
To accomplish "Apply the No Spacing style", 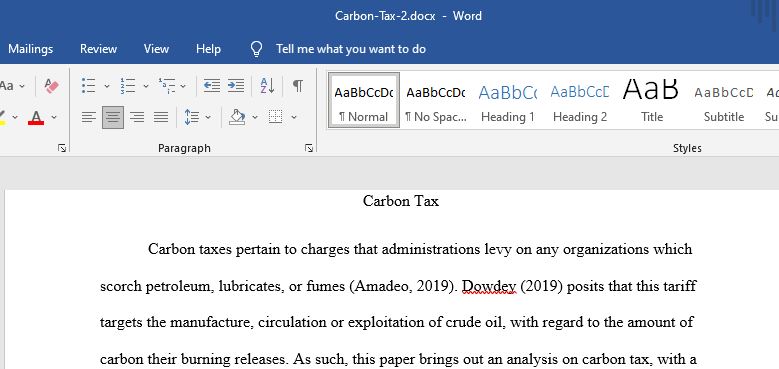I will point(436,101).
